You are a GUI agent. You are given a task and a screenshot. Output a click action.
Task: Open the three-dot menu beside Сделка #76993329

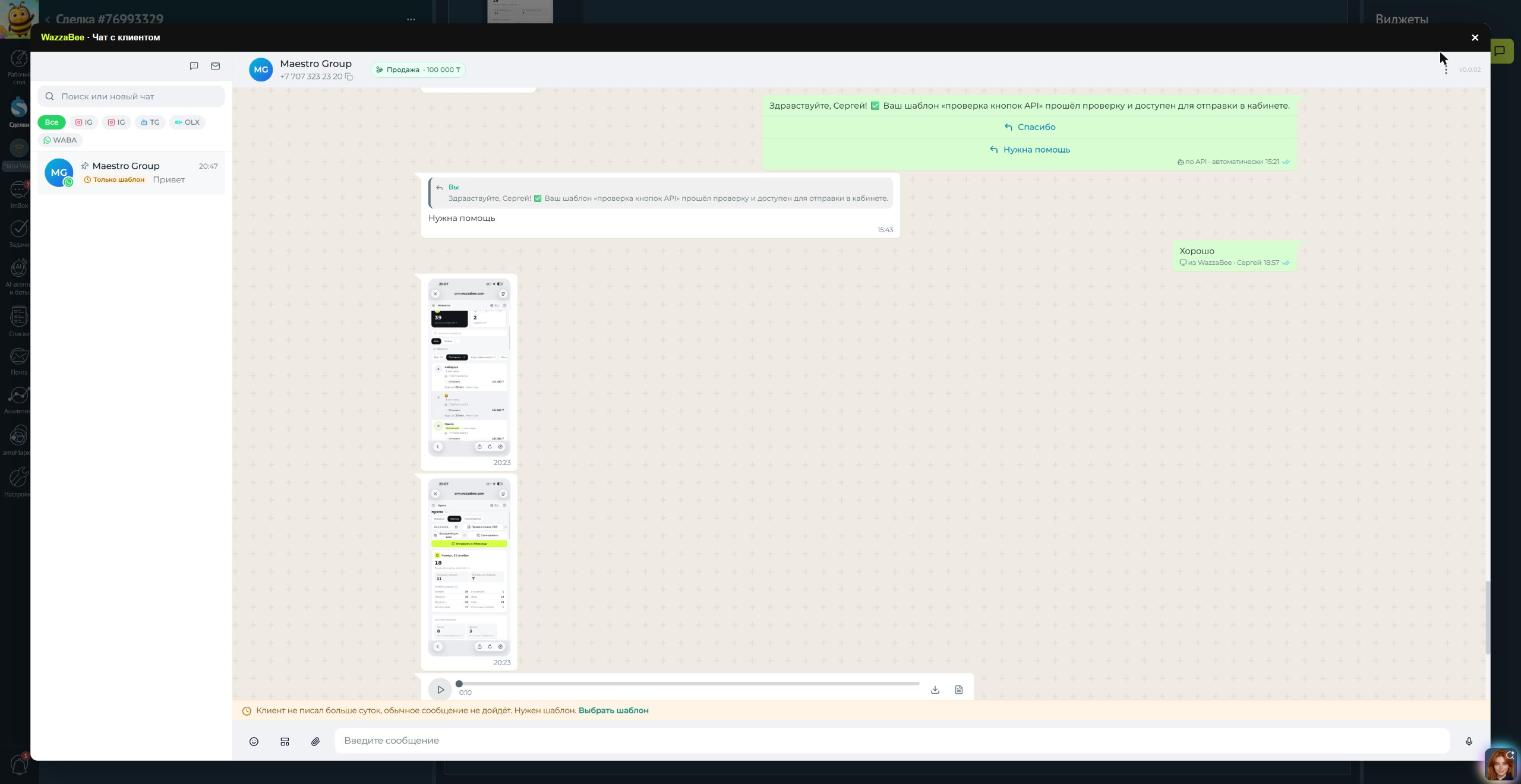411,19
